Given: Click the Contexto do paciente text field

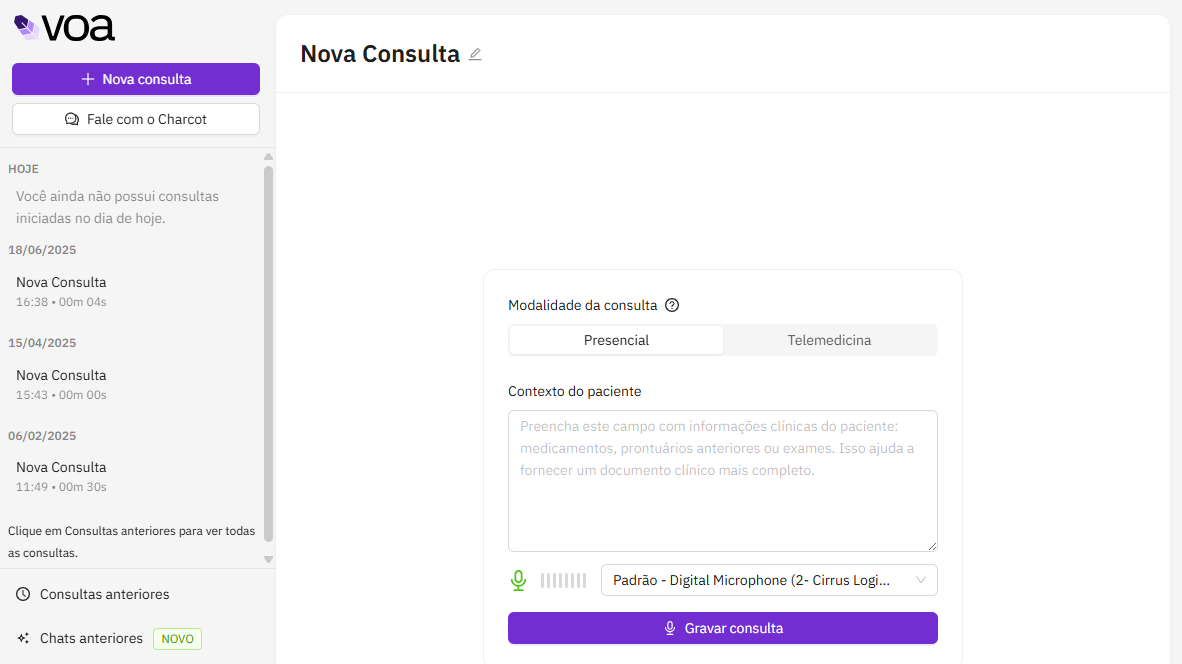Looking at the screenshot, I should tap(722, 480).
